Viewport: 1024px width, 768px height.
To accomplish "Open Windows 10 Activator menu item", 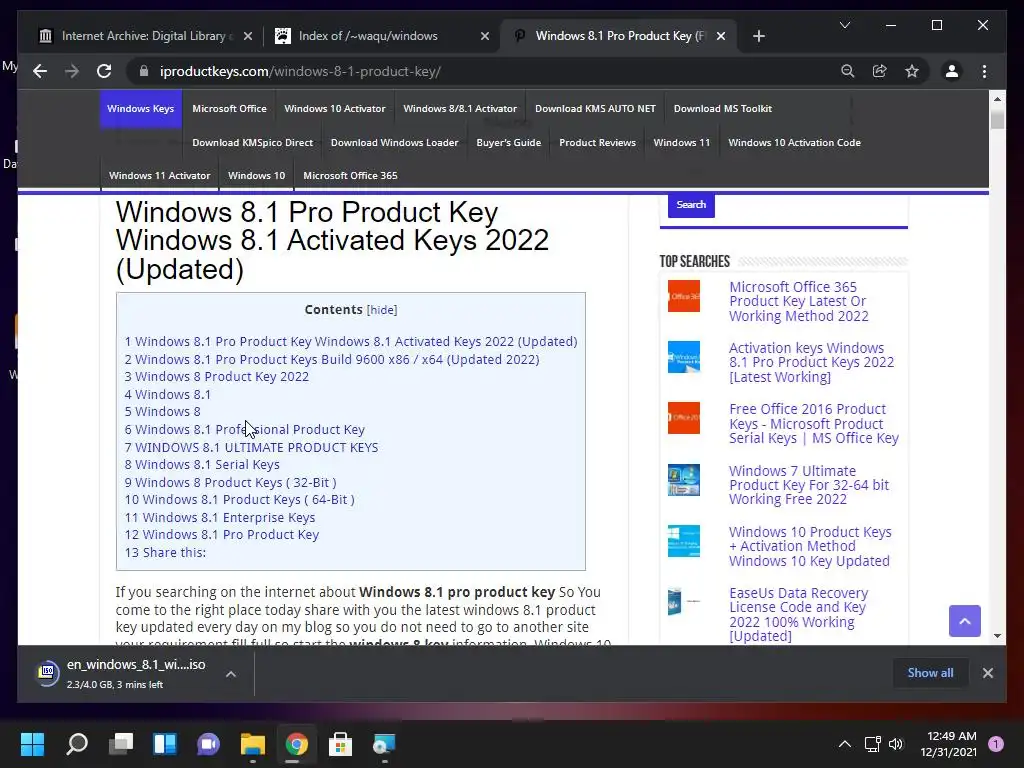I will [334, 108].
